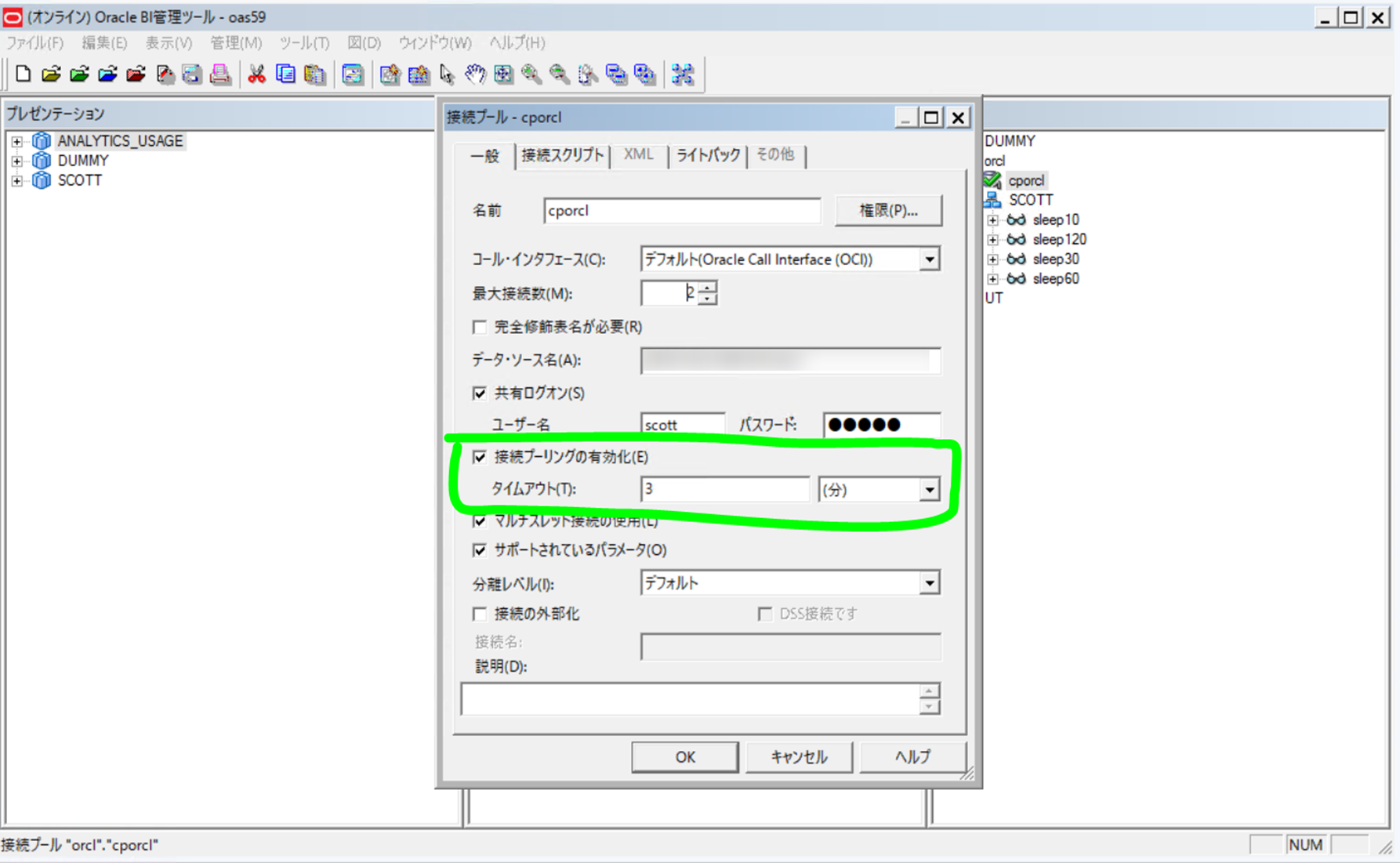Open the isolation level dropdown
The height and width of the screenshot is (863, 1400).
[x=929, y=583]
